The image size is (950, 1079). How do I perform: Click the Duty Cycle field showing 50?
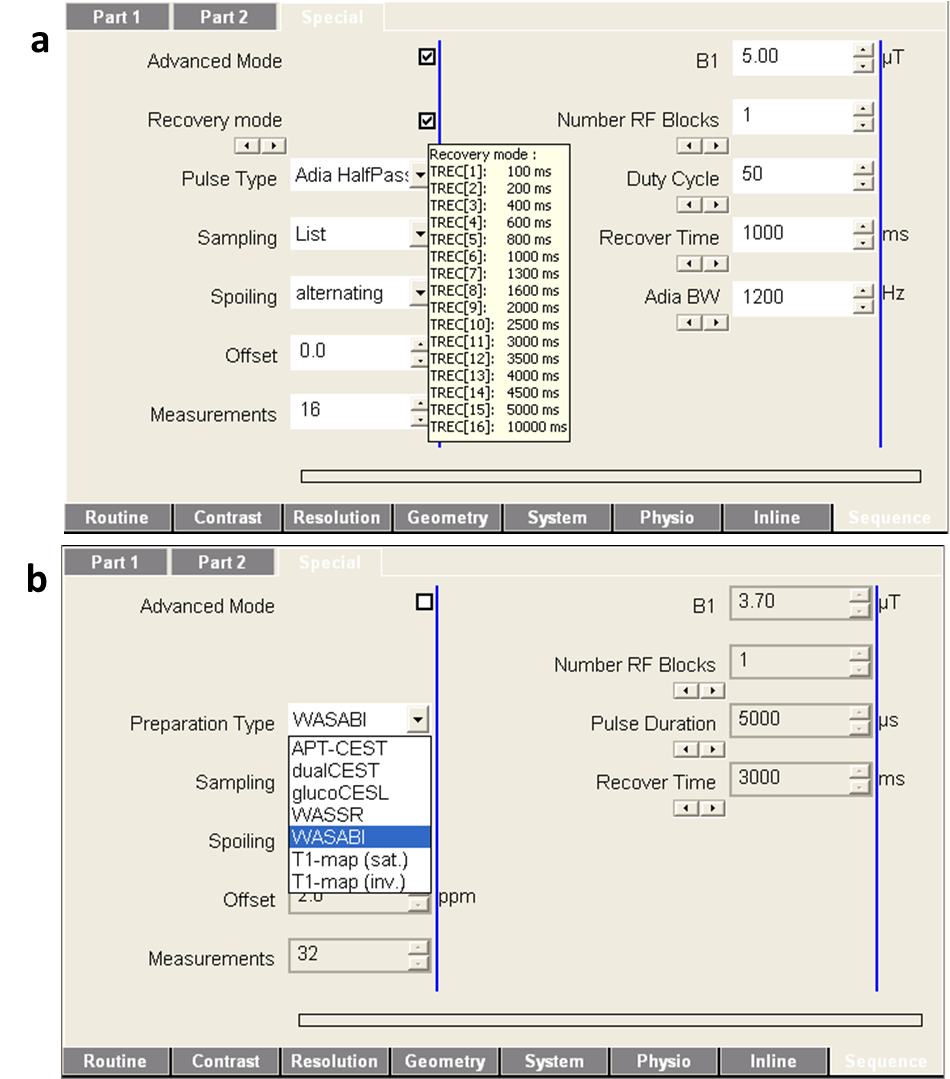pos(790,175)
